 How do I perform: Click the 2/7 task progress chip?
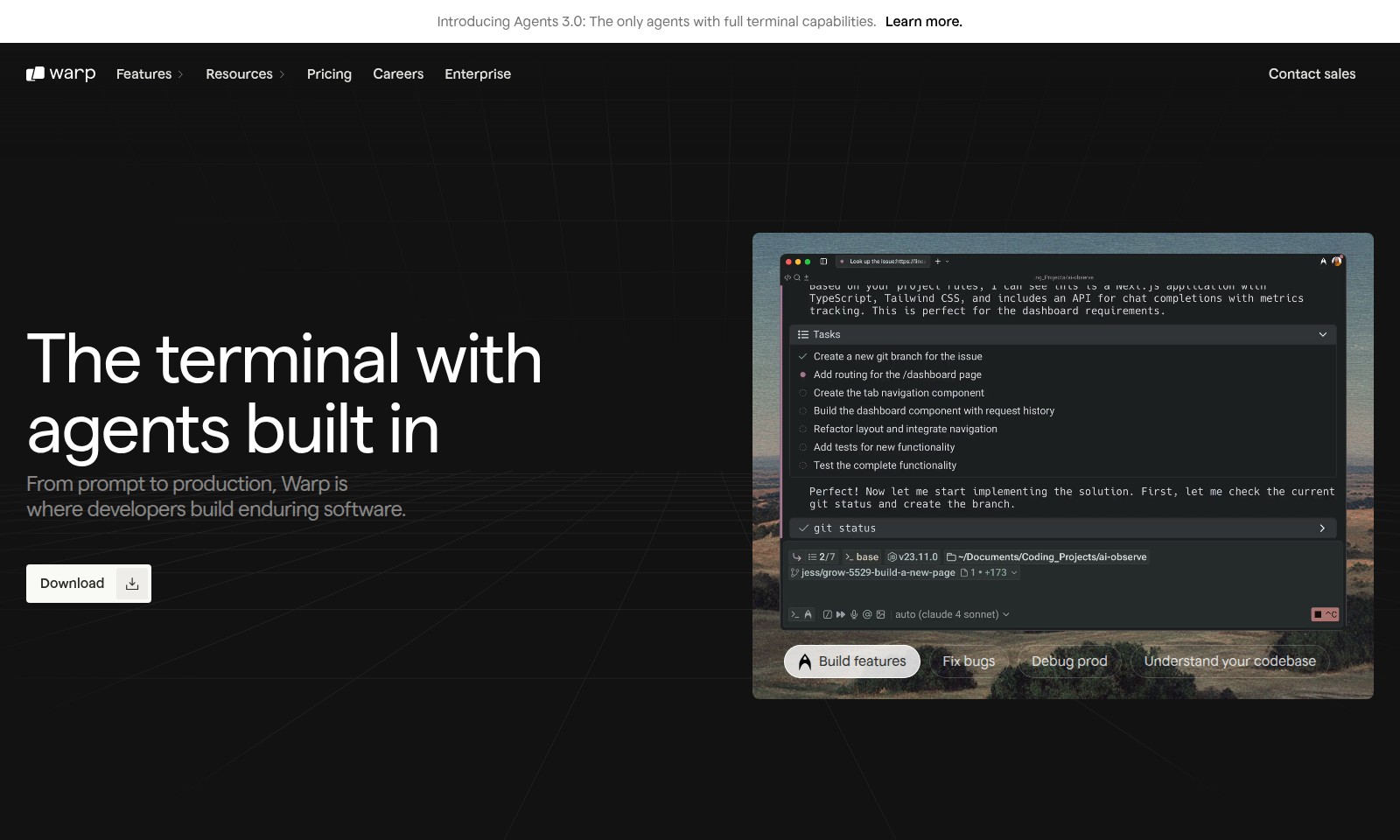[x=822, y=556]
